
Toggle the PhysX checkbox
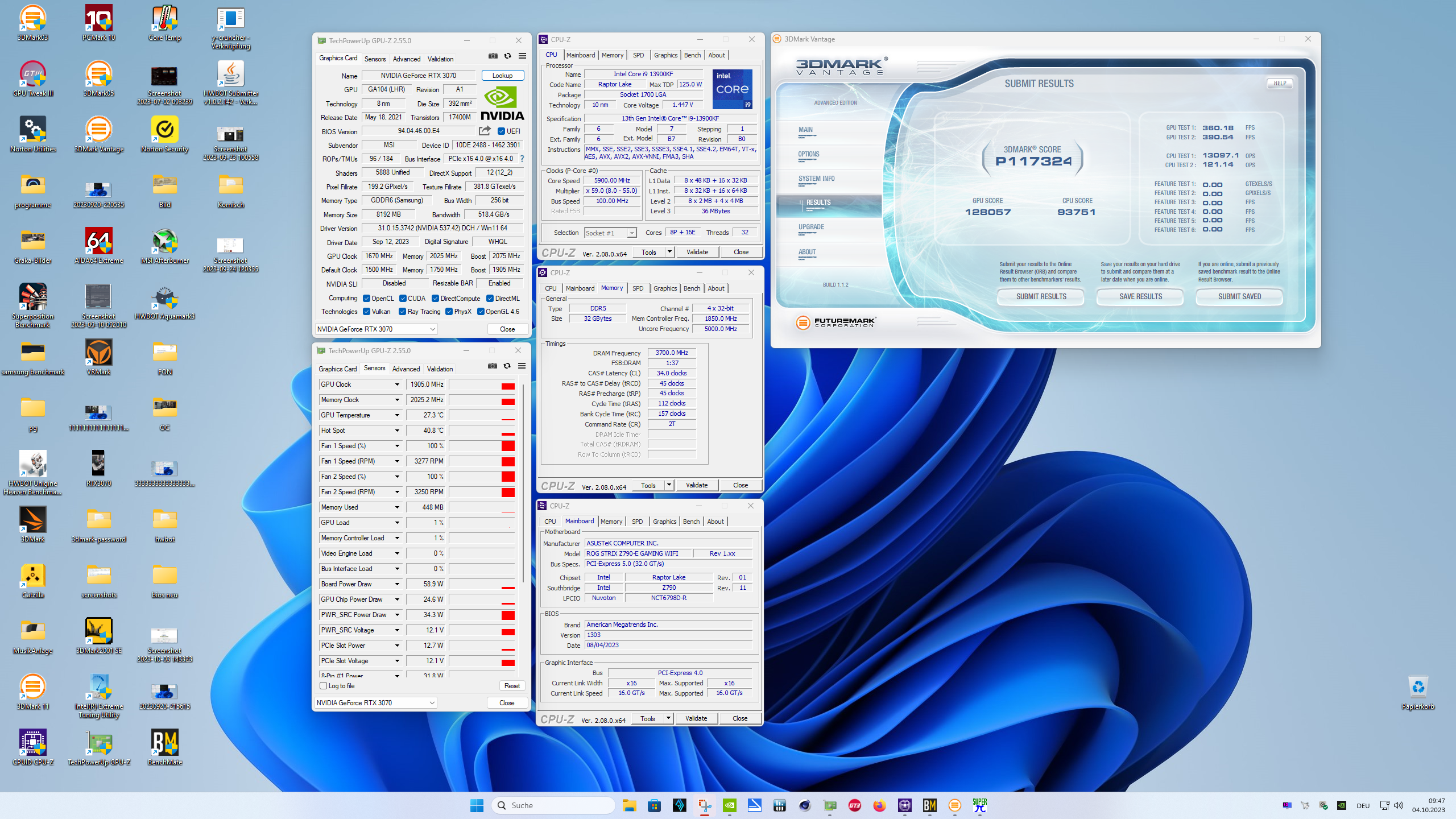pos(449,311)
